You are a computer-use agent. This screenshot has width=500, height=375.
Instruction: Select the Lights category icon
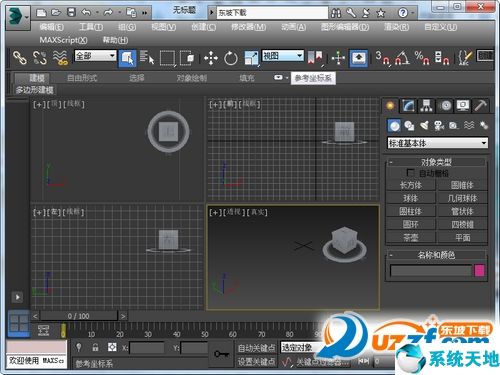click(424, 126)
